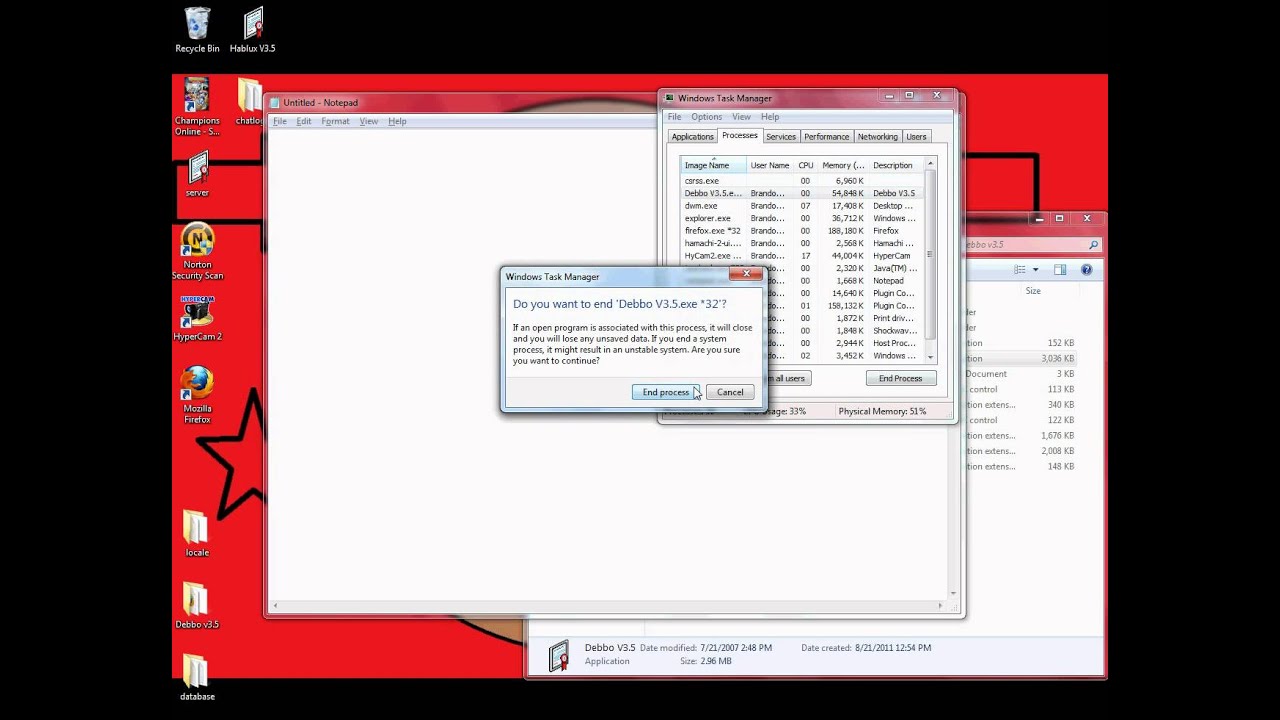This screenshot has height=720, width=1280.
Task: Select the database folder on the desktop
Action: pos(197,678)
